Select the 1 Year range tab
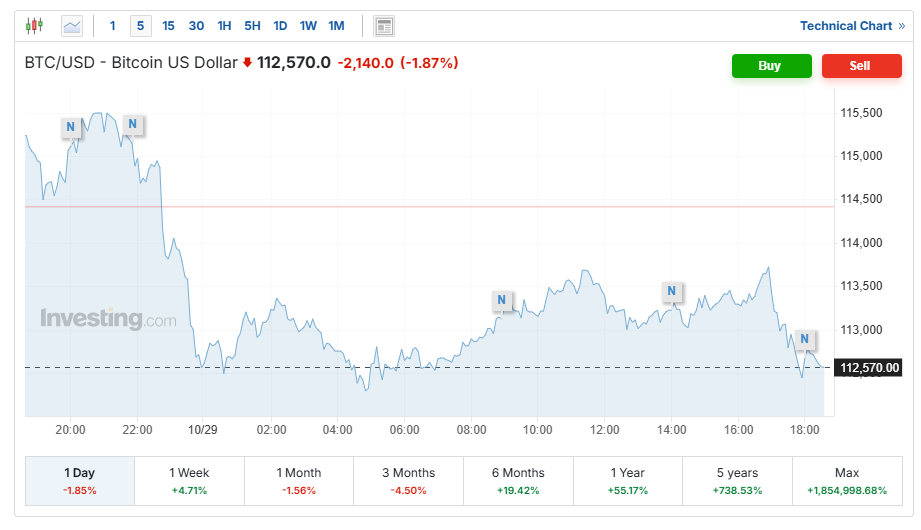The image size is (921, 530). (628, 481)
